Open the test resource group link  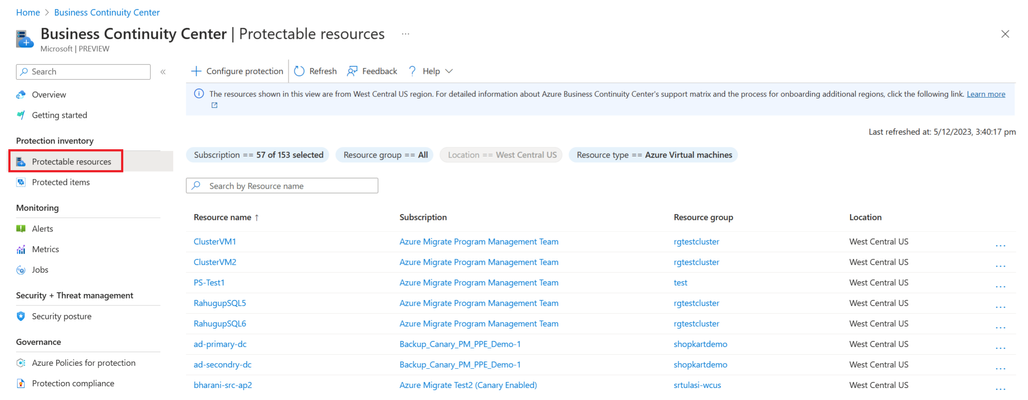pyautogui.click(x=681, y=283)
